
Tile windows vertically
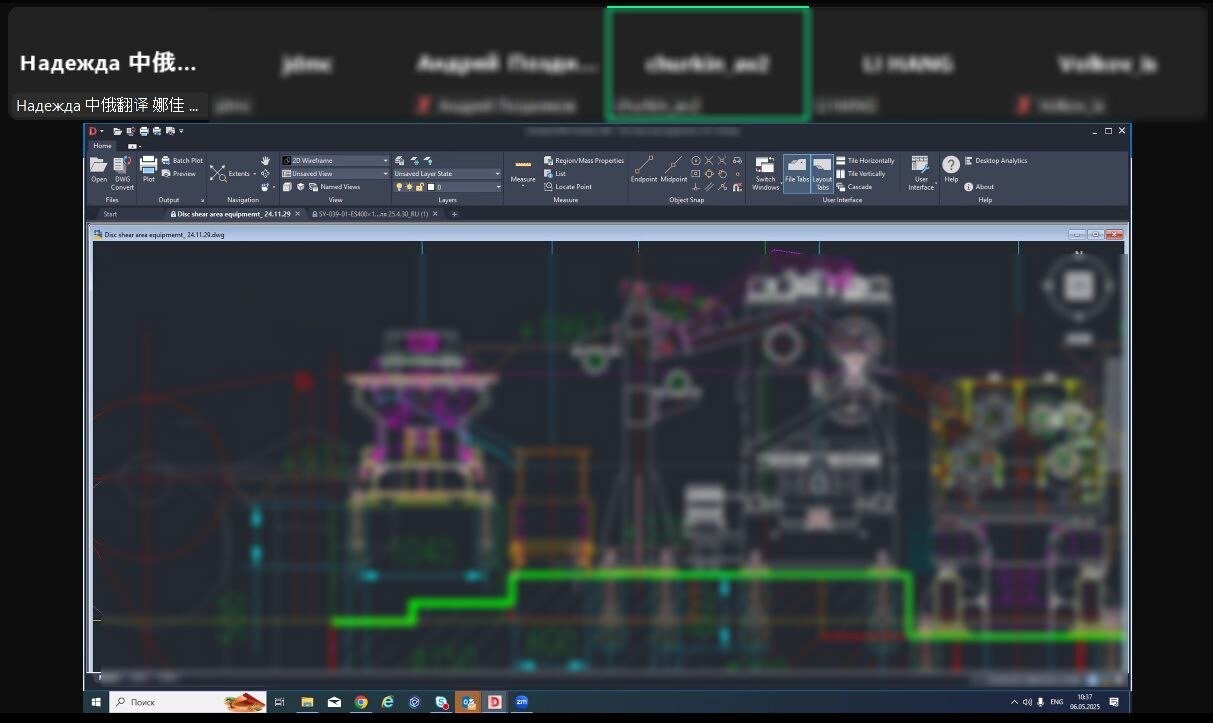(x=860, y=174)
